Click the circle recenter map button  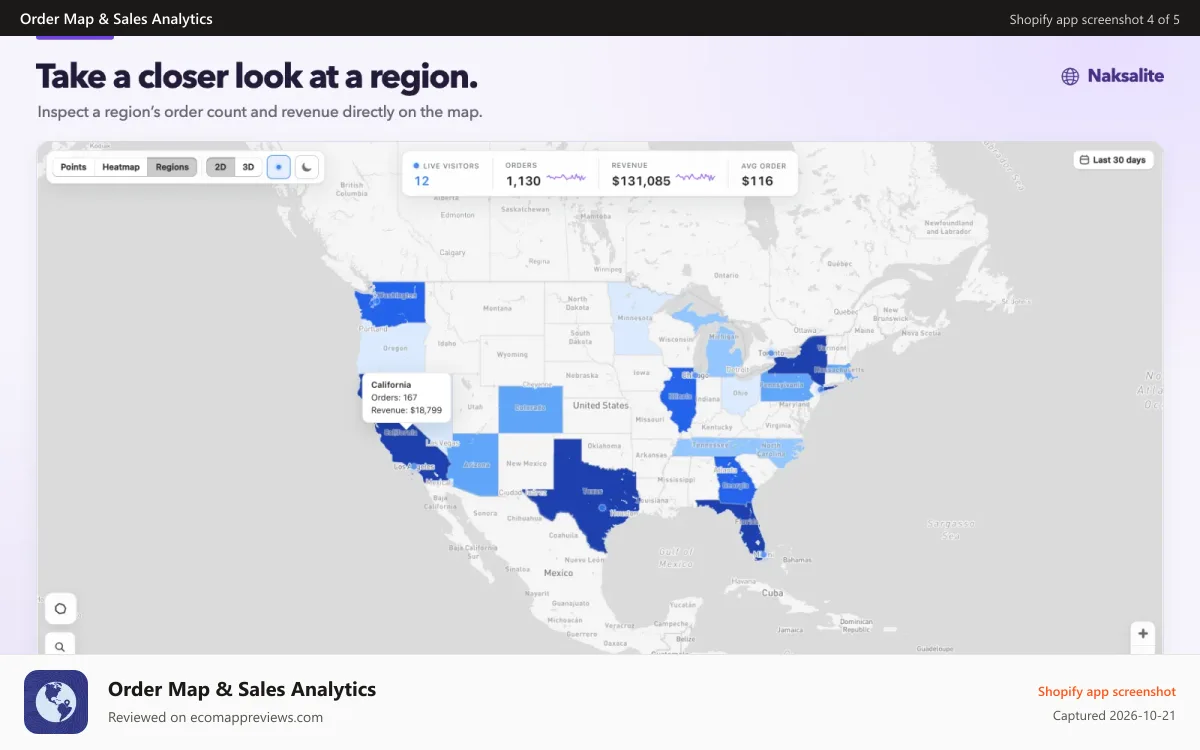coord(60,608)
